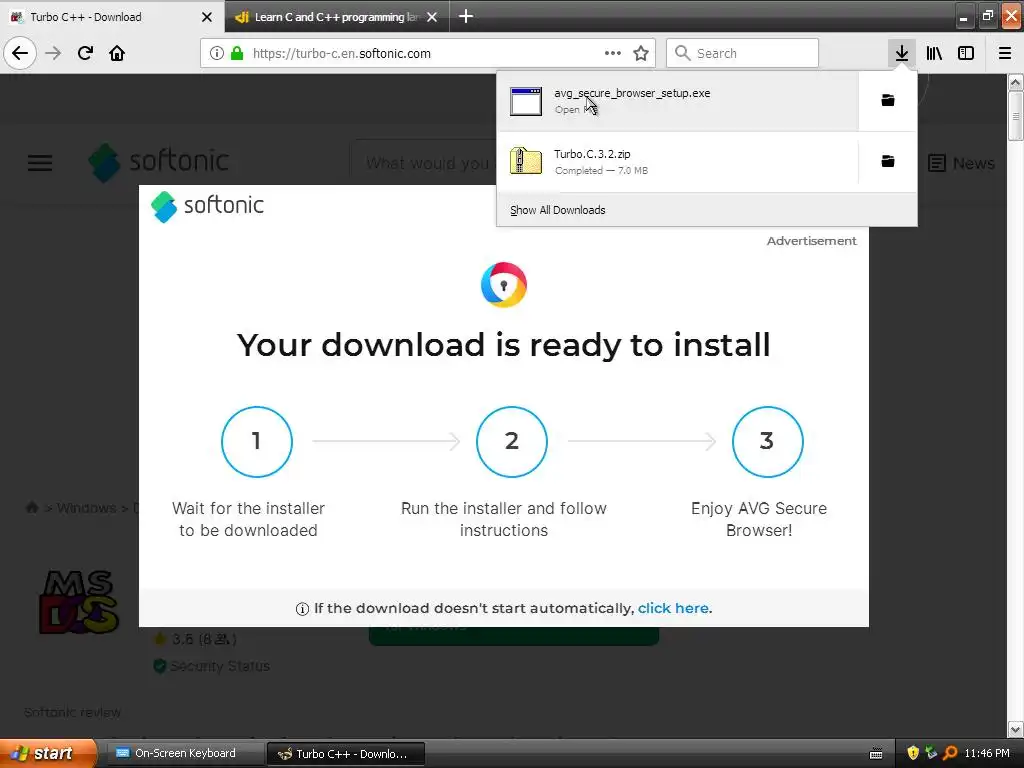Viewport: 1024px width, 768px height.
Task: Click the avg_secure_browser_setup.exe file icon
Action: pyautogui.click(x=526, y=101)
